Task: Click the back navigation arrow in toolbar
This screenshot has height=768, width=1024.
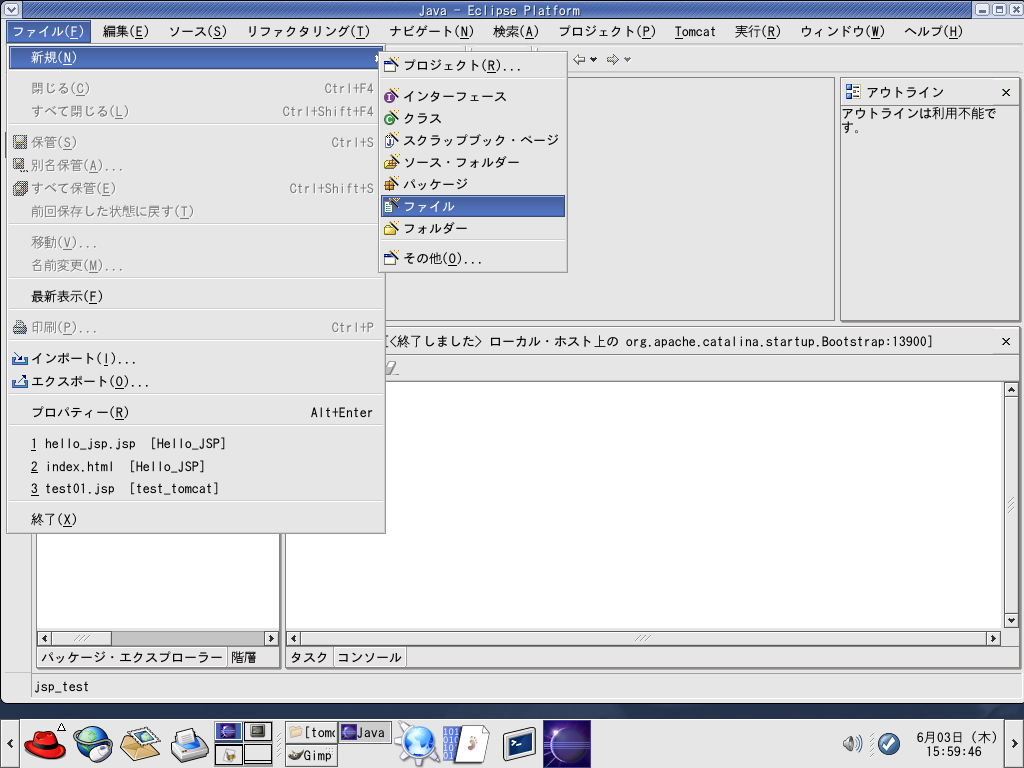Action: point(579,59)
